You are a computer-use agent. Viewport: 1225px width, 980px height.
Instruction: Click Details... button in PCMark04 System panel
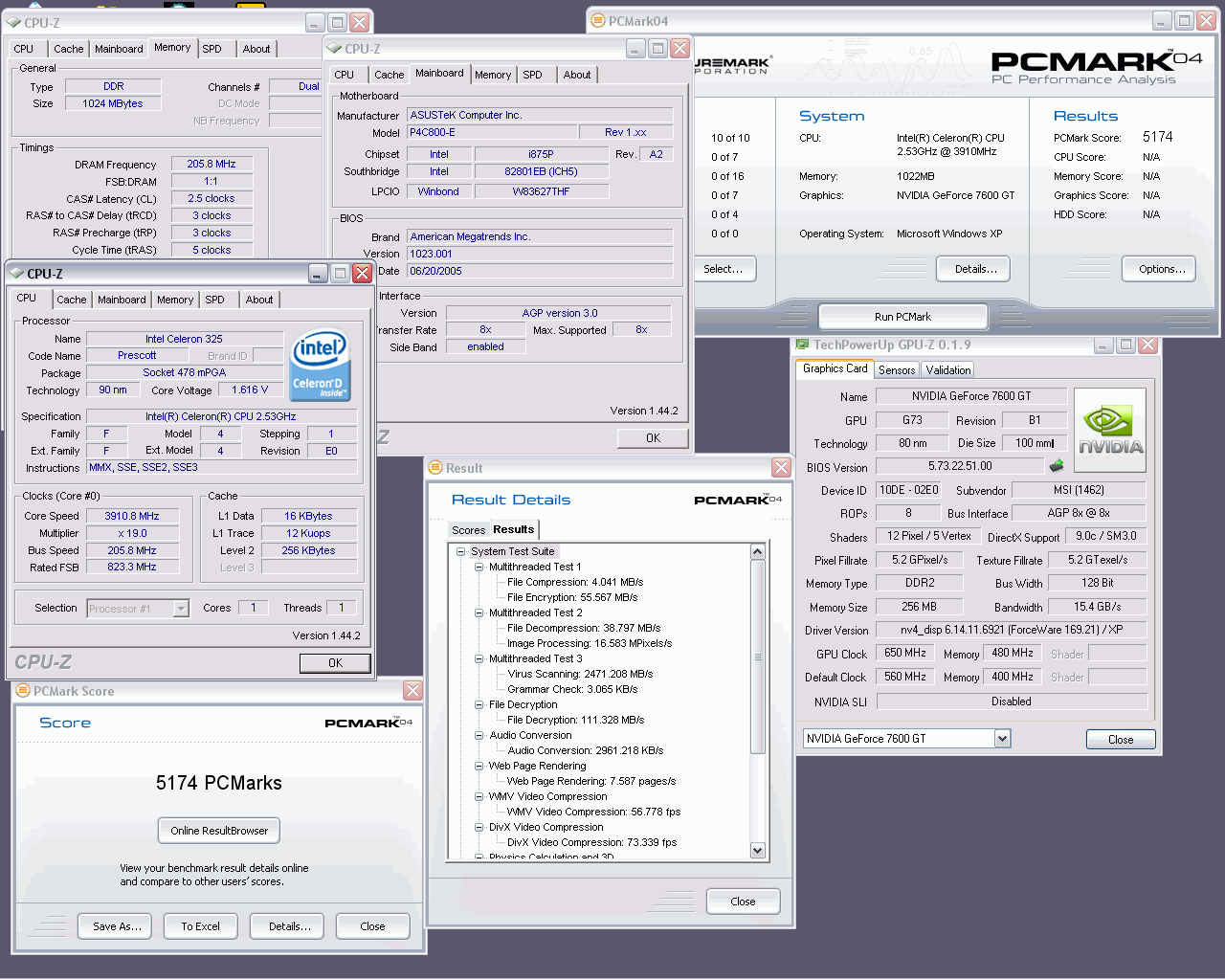pyautogui.click(x=975, y=269)
